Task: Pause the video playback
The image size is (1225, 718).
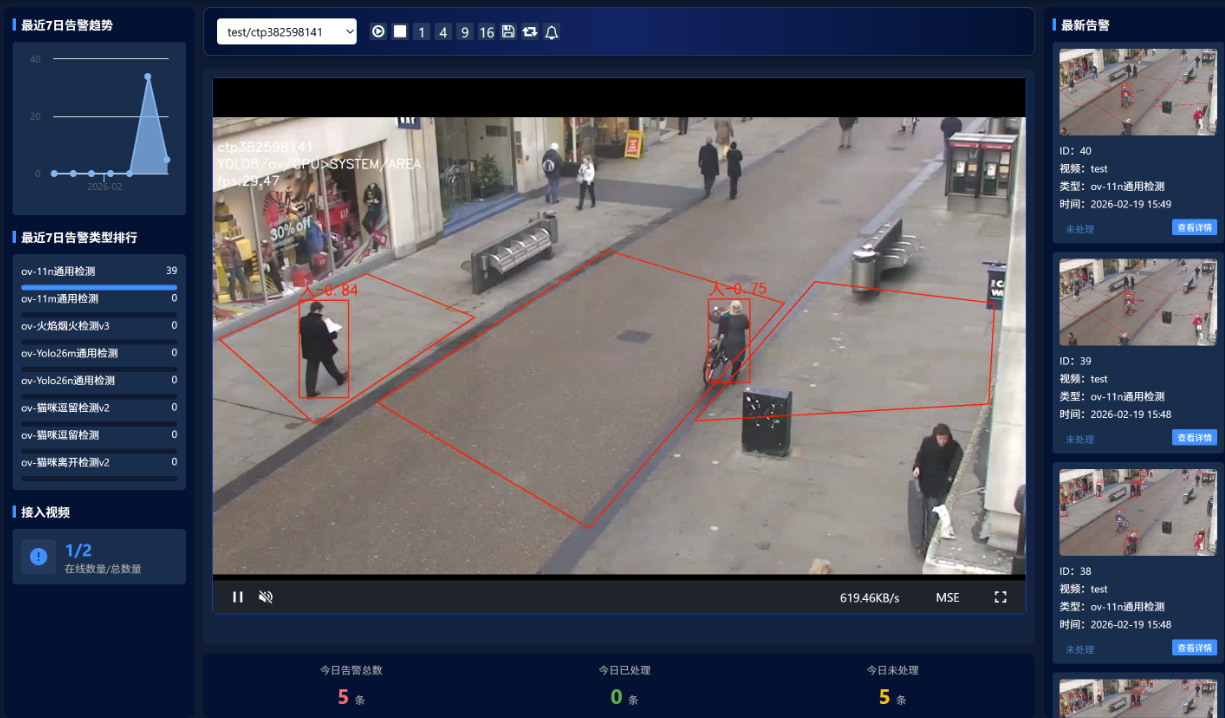Action: point(238,597)
